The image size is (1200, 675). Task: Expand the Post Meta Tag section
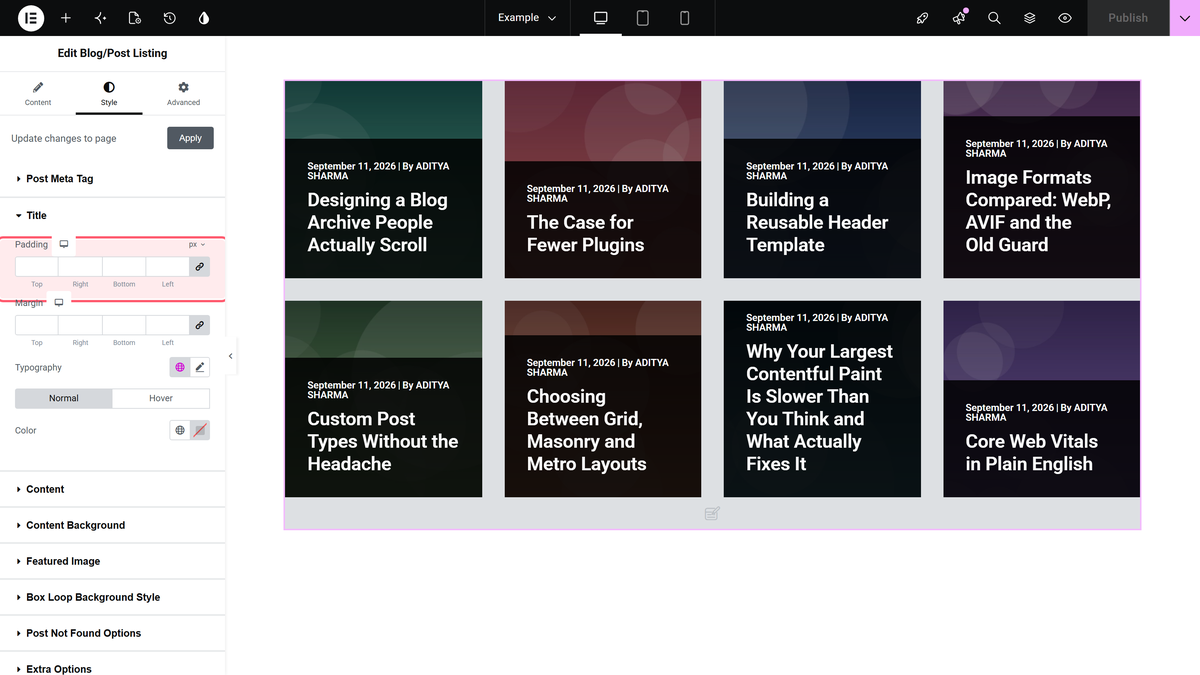113,179
